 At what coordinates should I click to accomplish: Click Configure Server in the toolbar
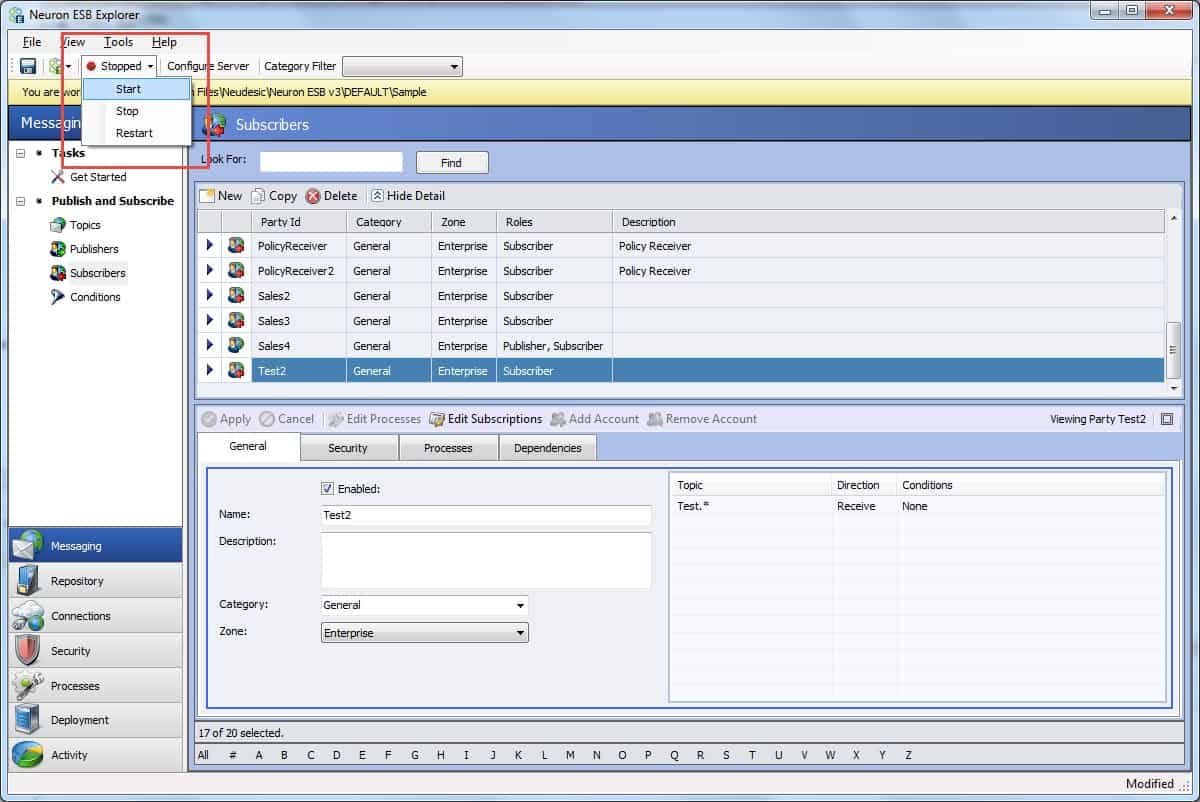208,66
